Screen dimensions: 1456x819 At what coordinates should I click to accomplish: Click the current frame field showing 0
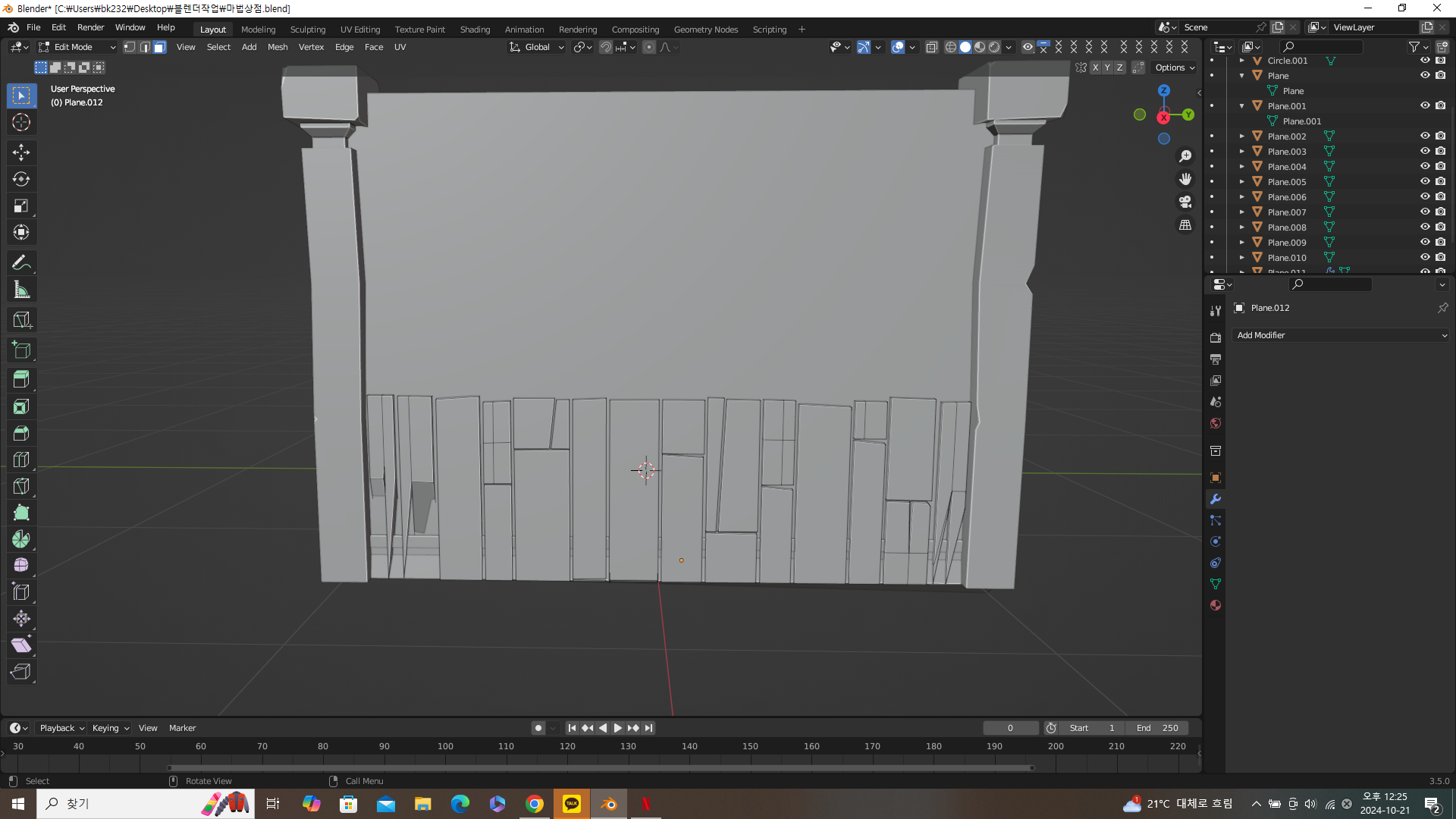1011,728
